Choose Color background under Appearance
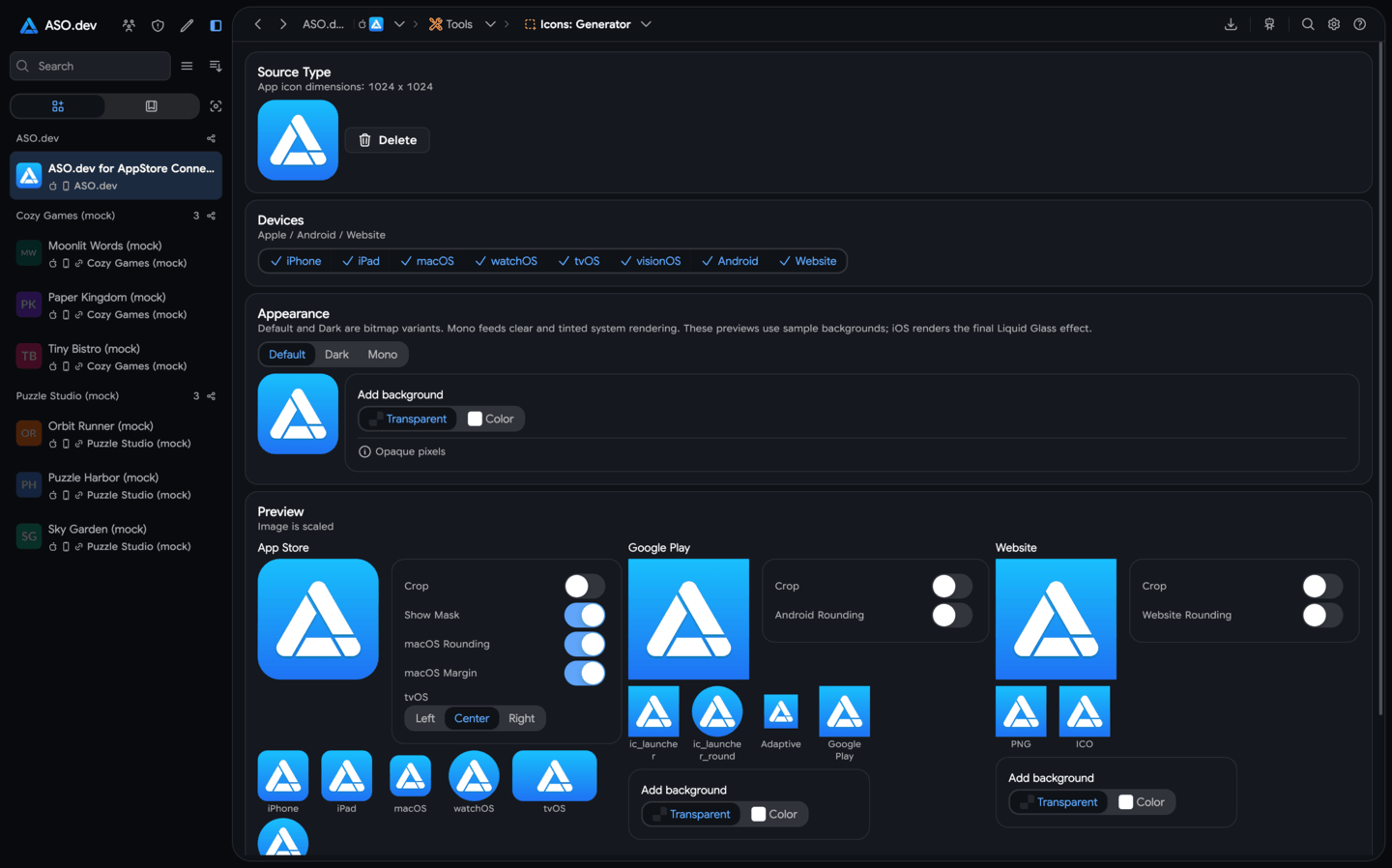Viewport: 1392px width, 868px height. click(491, 419)
